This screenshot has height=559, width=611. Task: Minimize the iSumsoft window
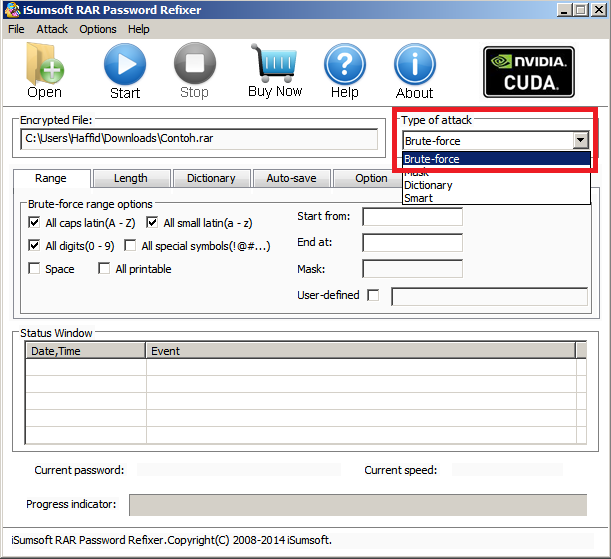pos(563,10)
